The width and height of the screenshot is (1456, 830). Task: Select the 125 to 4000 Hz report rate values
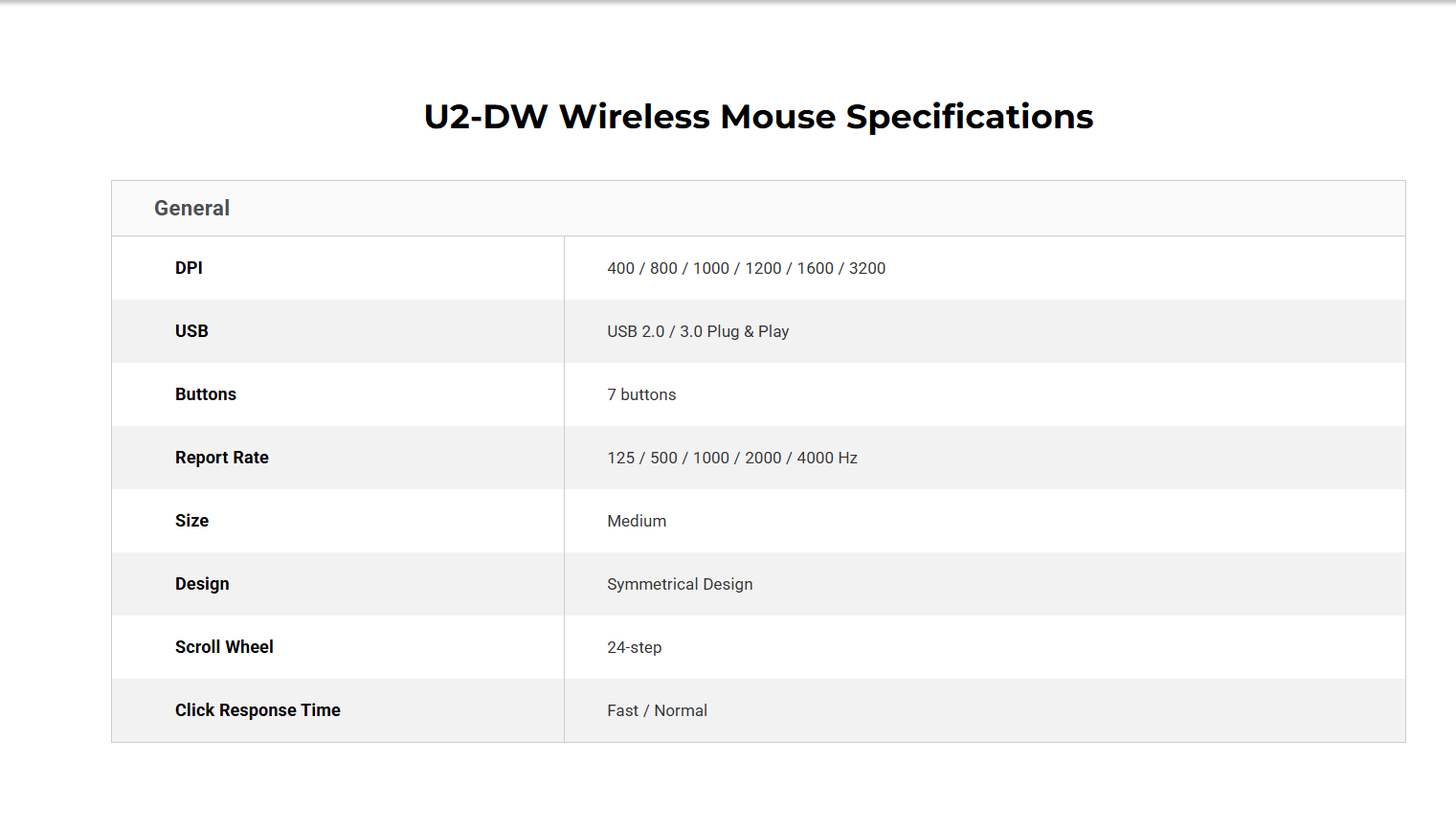[732, 458]
